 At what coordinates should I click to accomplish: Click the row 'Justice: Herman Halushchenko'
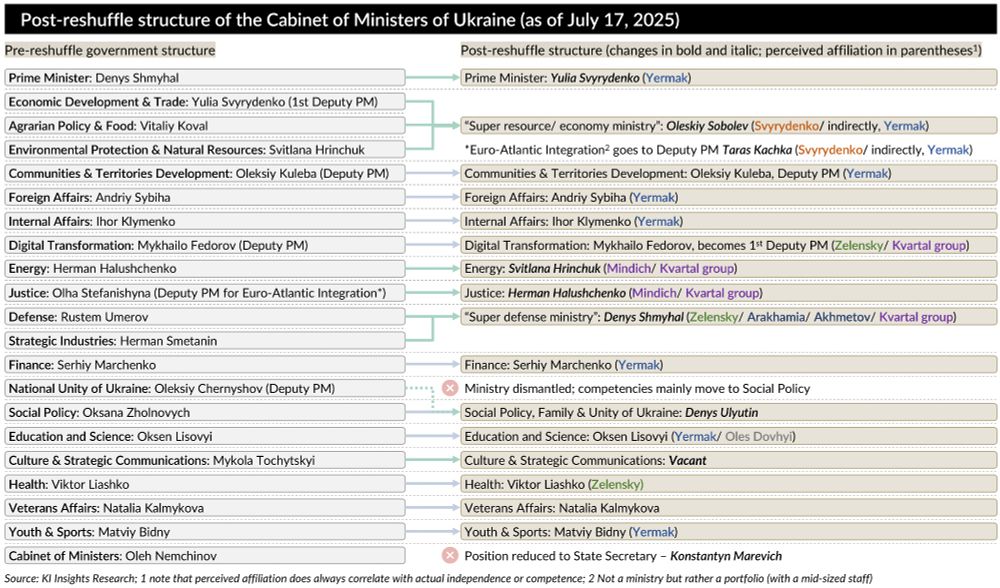click(728, 293)
